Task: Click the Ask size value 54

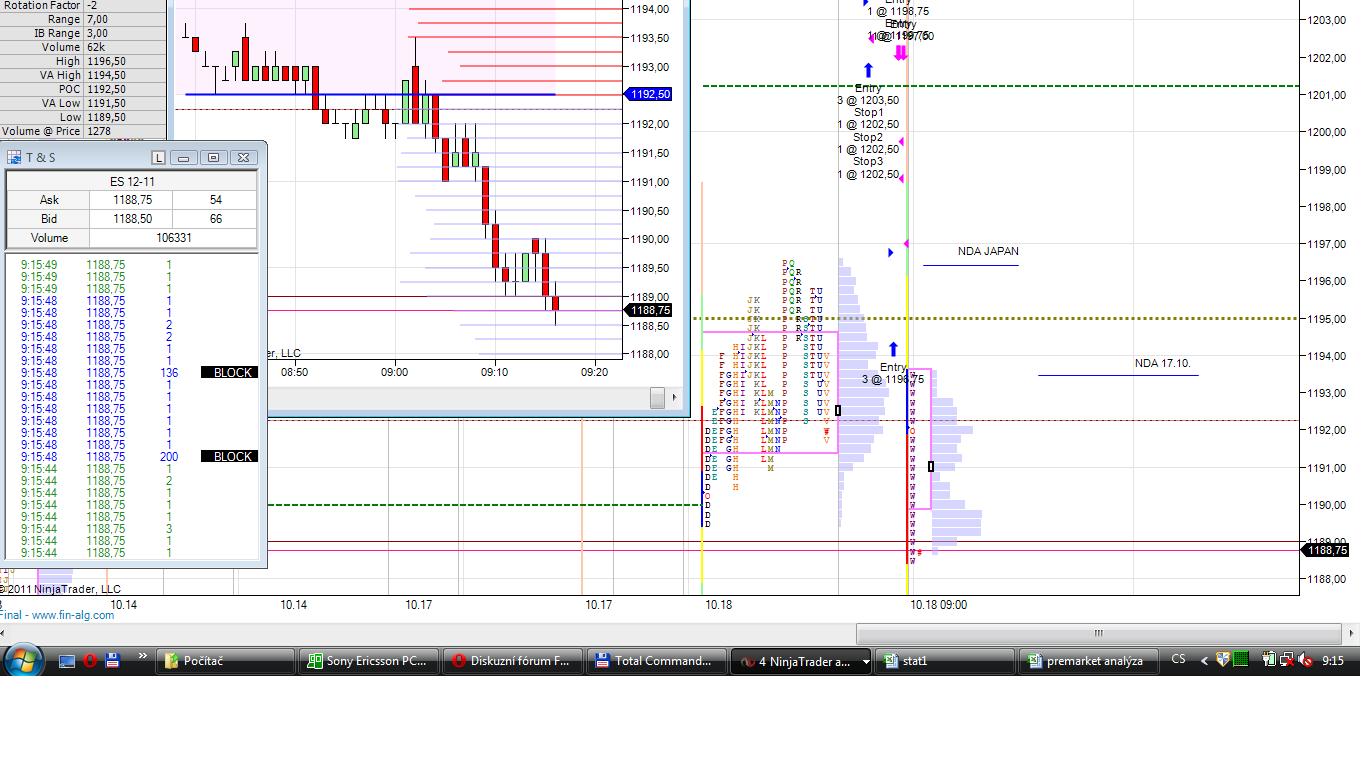Action: [215, 200]
